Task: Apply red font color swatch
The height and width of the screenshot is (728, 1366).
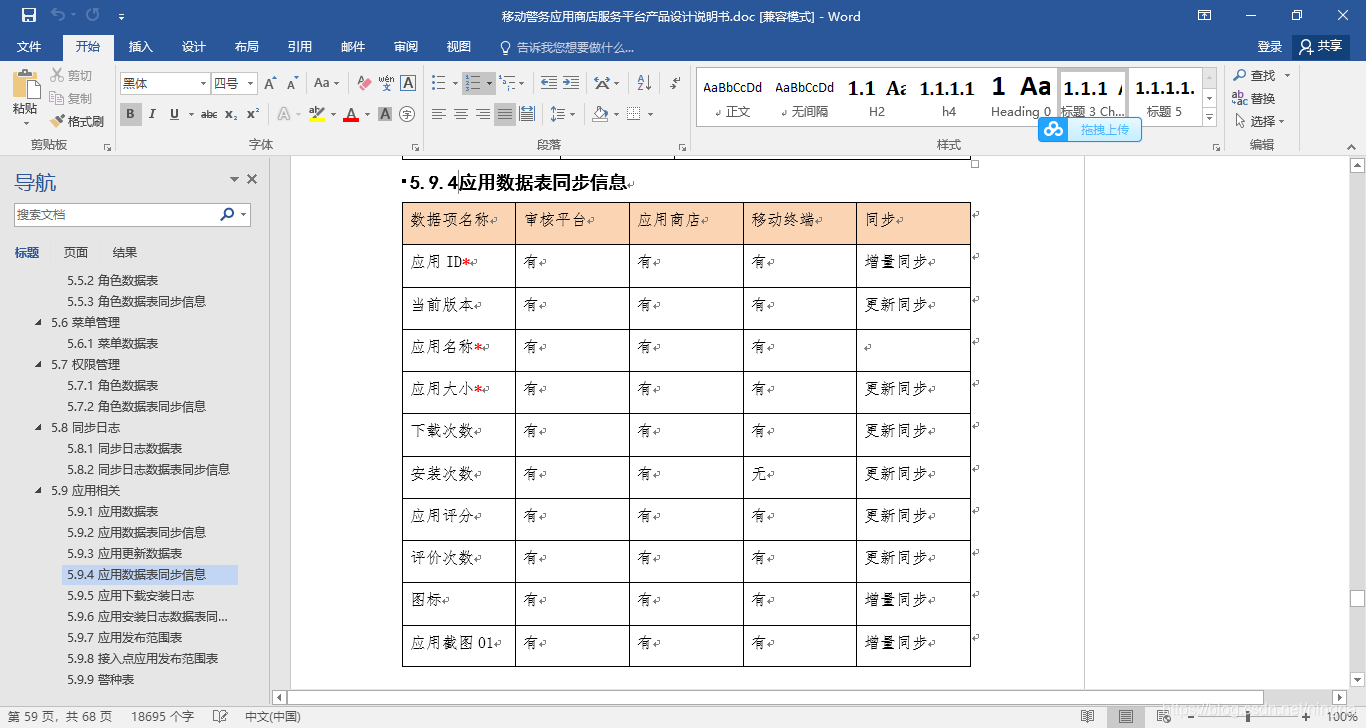Action: pyautogui.click(x=351, y=114)
